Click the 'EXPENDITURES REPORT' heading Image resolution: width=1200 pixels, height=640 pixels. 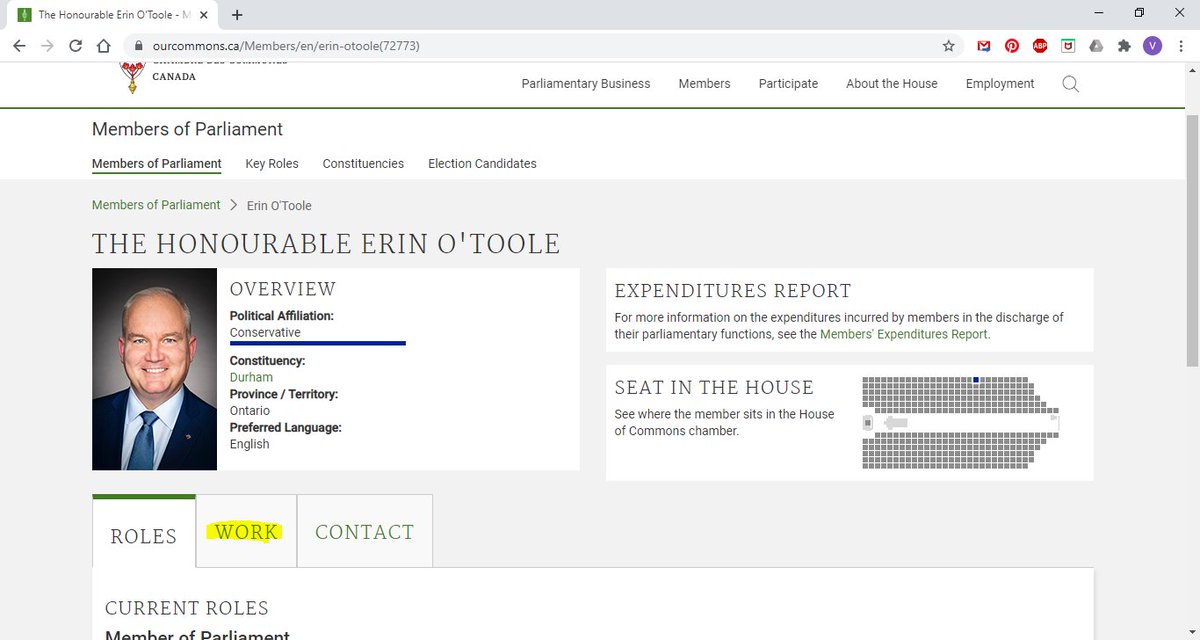tap(733, 291)
